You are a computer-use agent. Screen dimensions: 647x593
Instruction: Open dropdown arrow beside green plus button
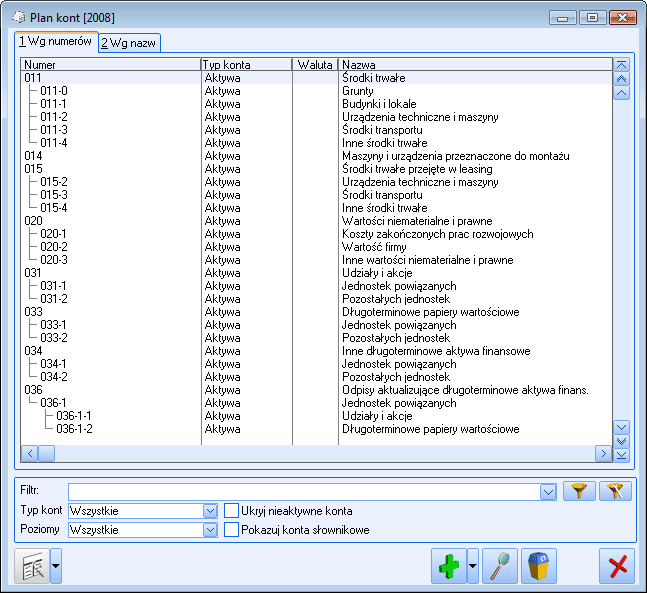click(472, 566)
